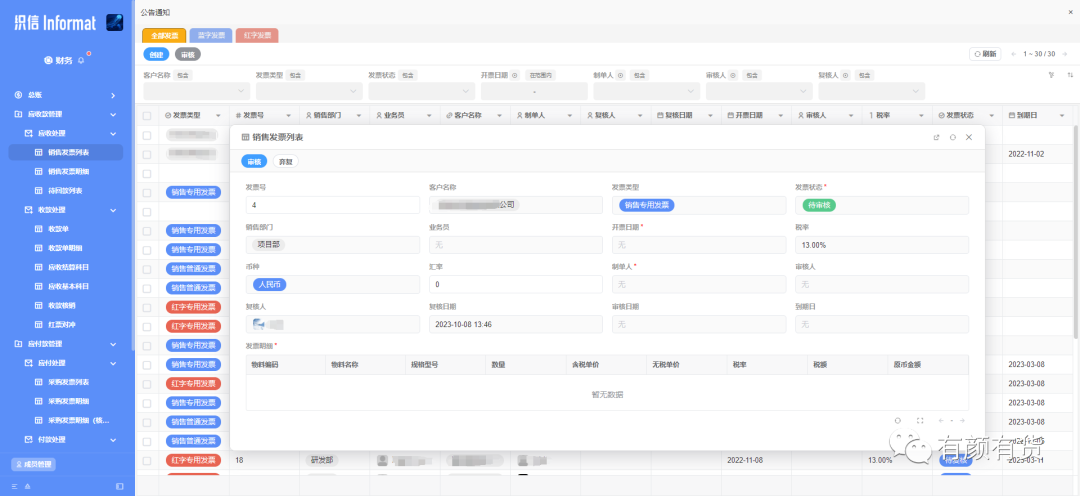The image size is (1080, 496).
Task: Check the row checkbox for invoice 18
Action: (147, 459)
